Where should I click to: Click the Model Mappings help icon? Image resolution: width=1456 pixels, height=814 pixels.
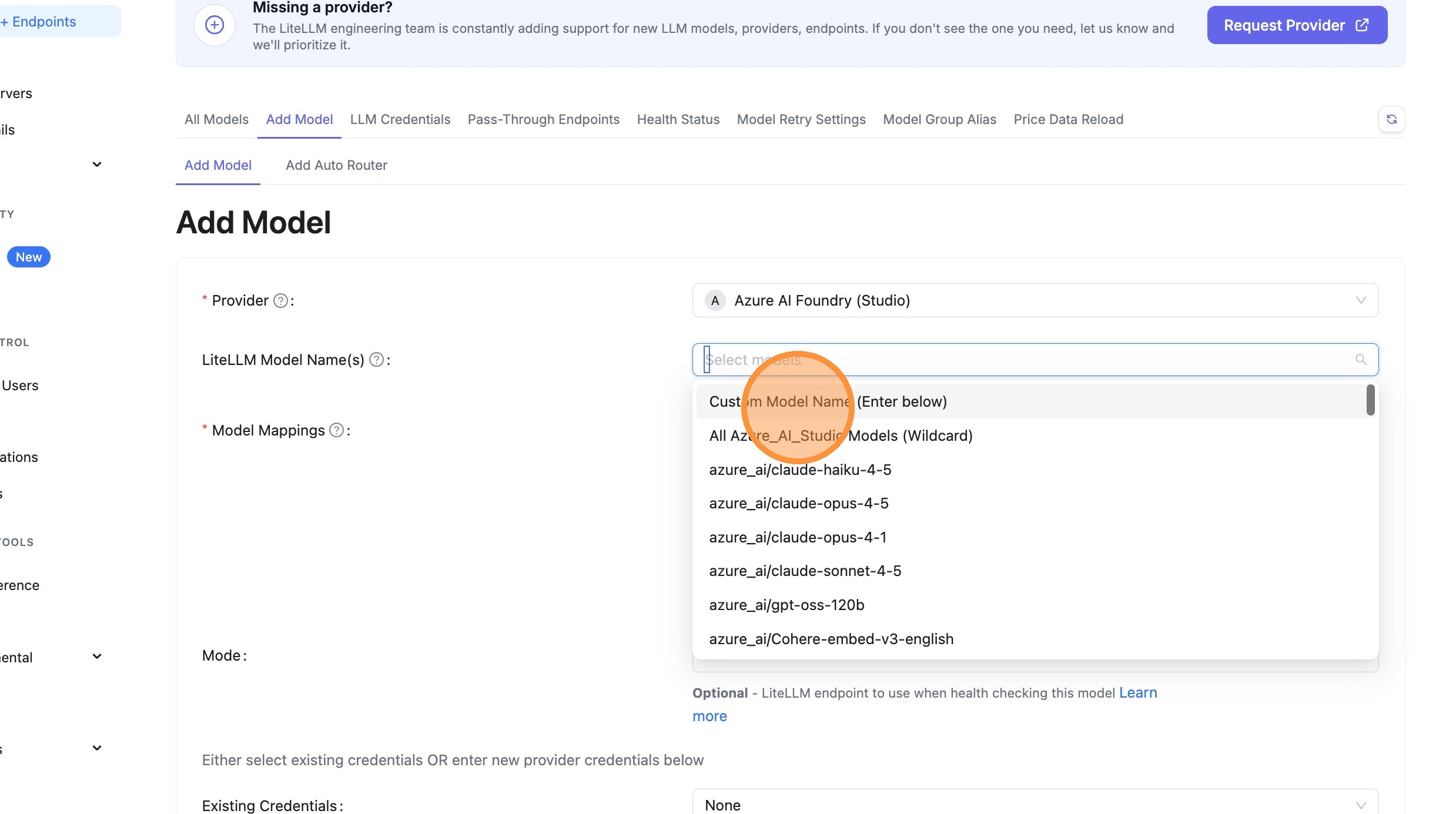point(336,430)
